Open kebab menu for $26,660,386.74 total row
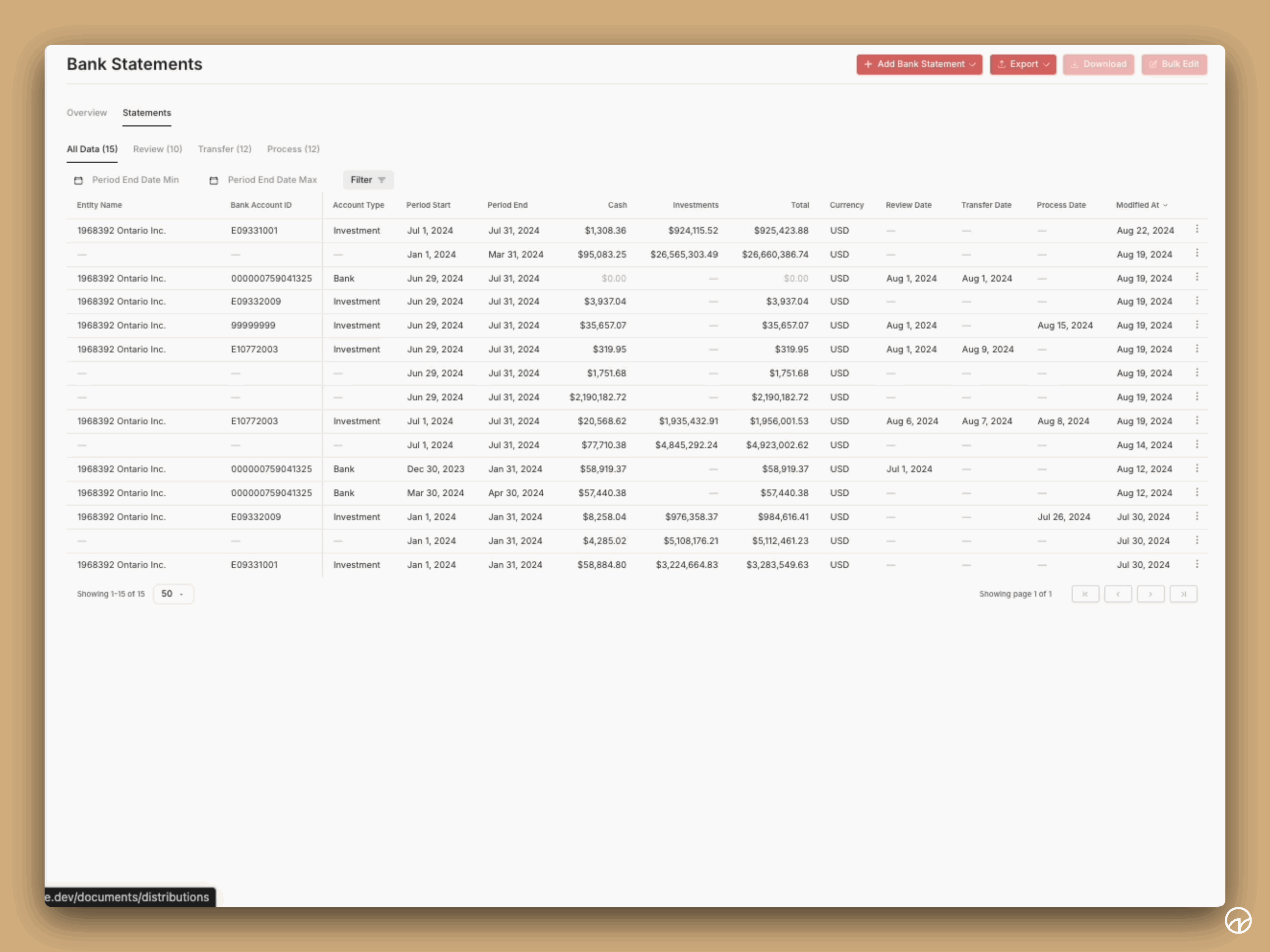1270x952 pixels. click(1197, 254)
